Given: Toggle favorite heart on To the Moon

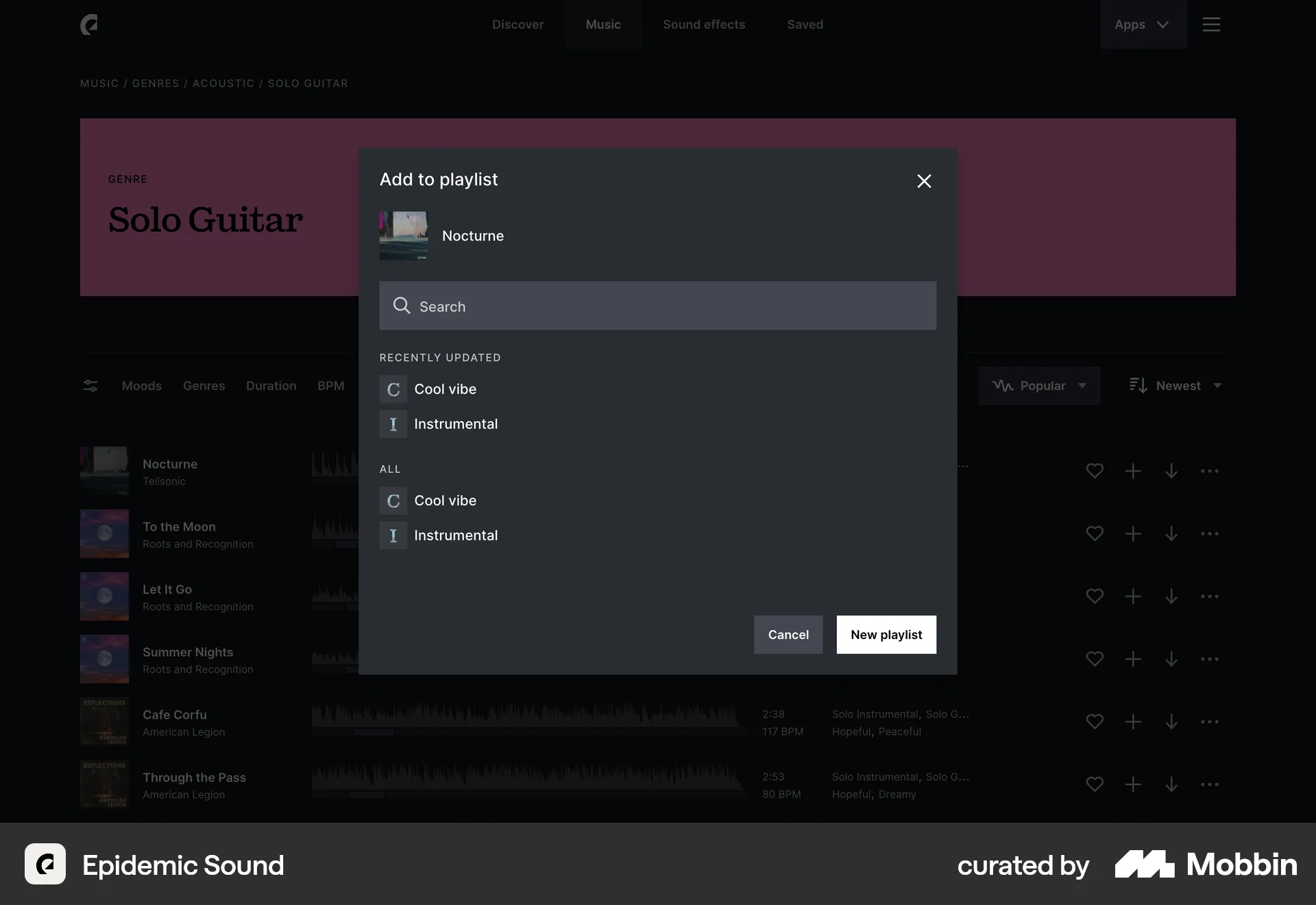Looking at the screenshot, I should 1095,533.
